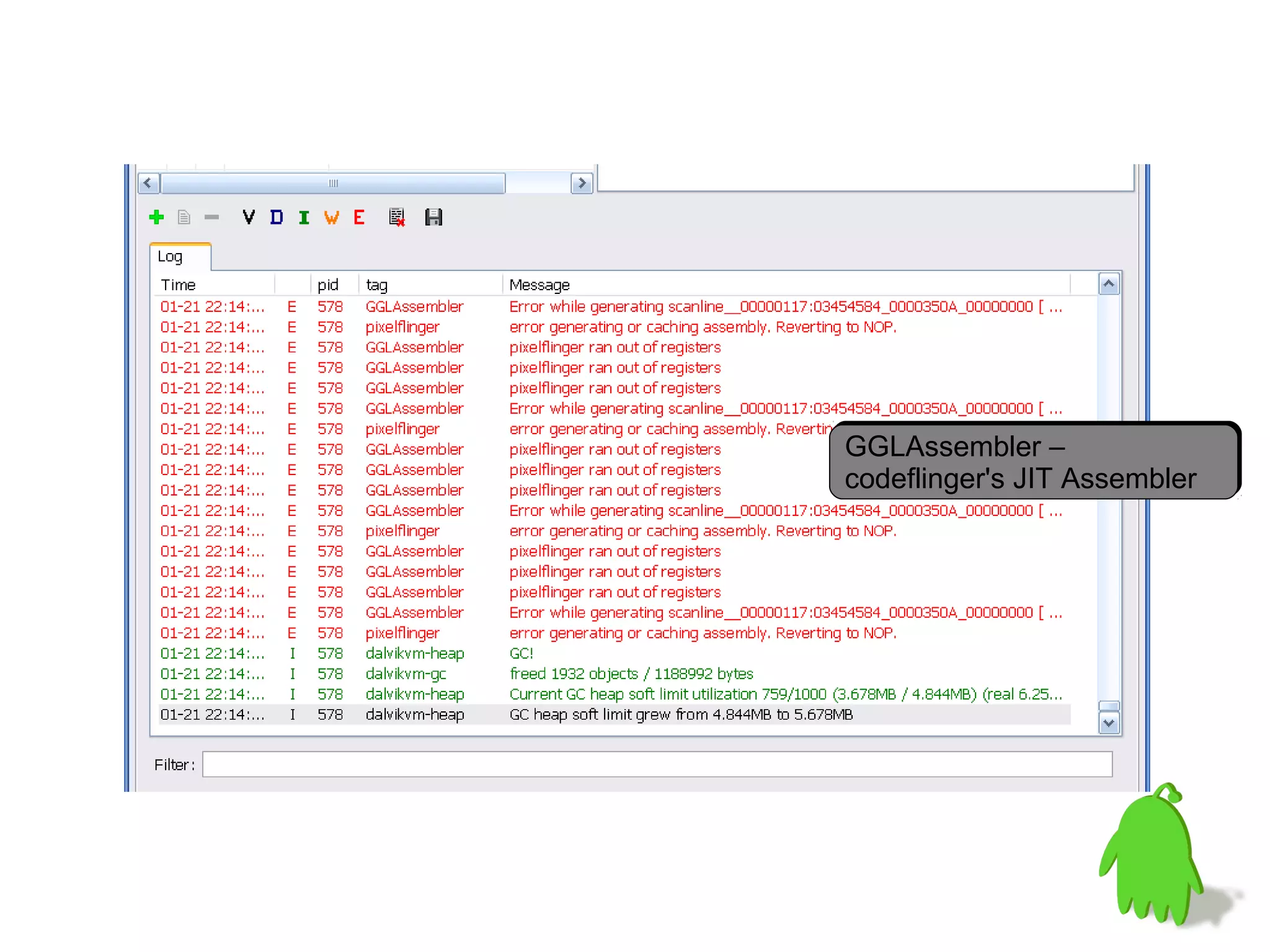
Task: Click the tag column header
Action: pyautogui.click(x=431, y=285)
